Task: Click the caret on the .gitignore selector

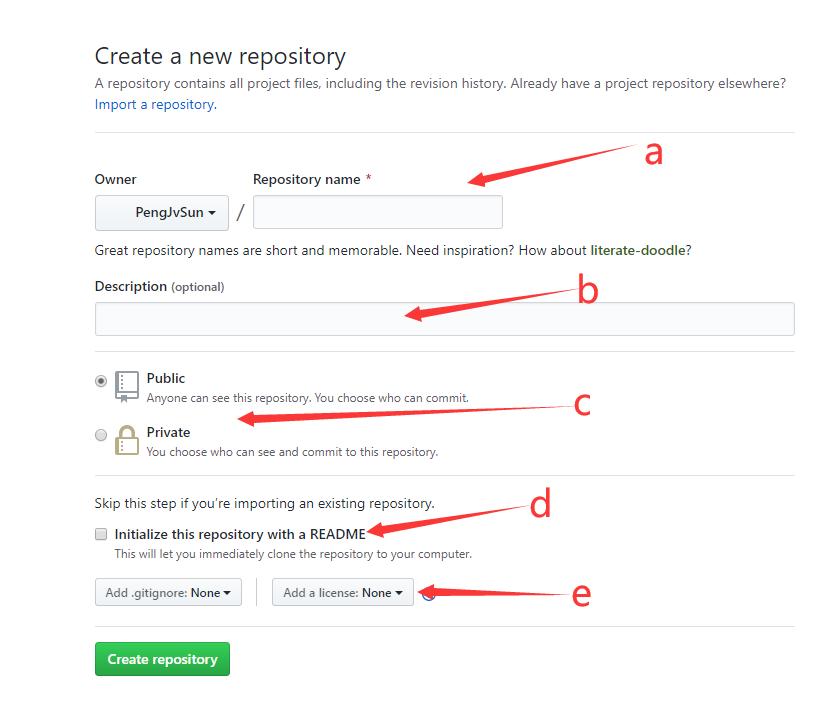Action: click(x=227, y=592)
